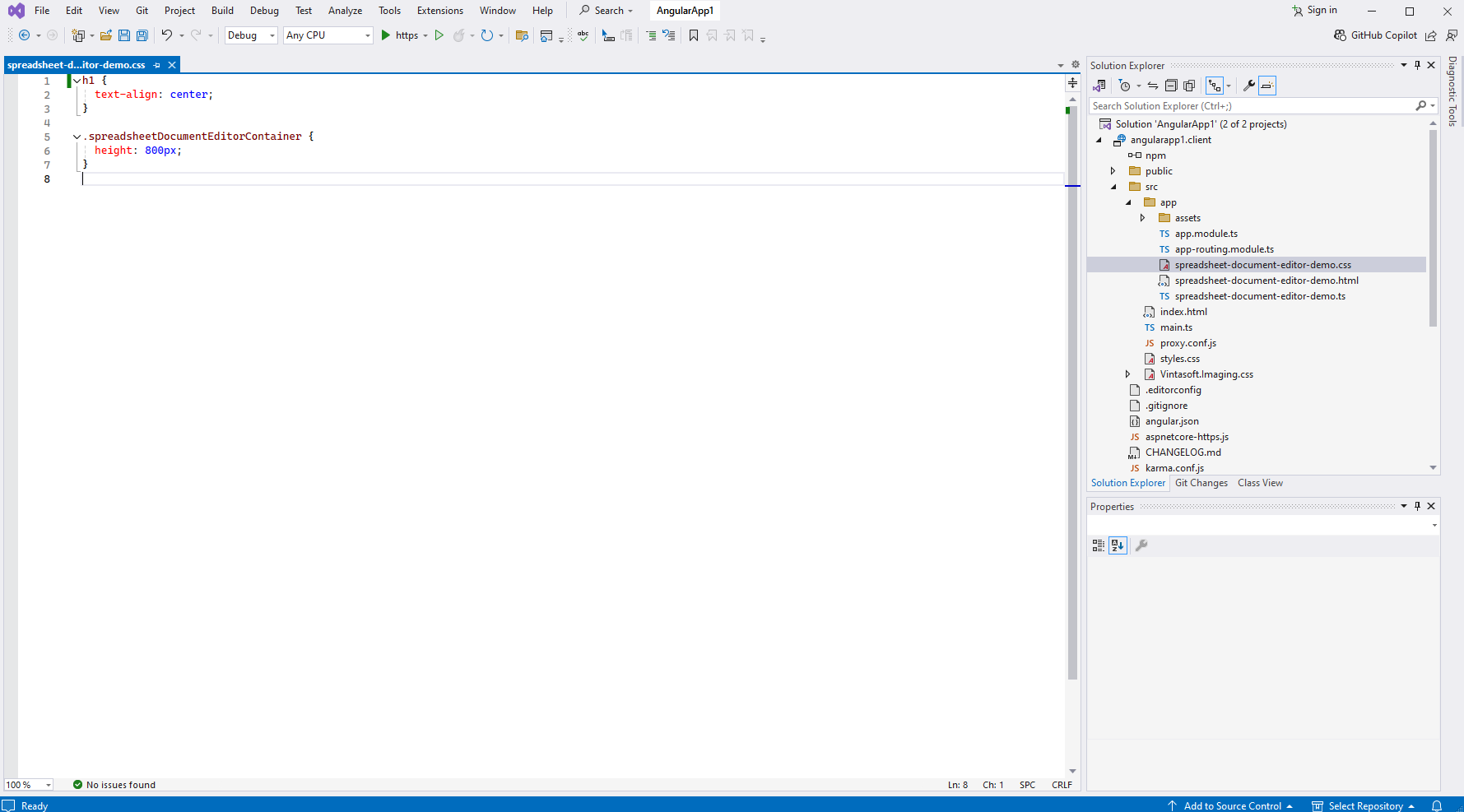This screenshot has width=1464, height=812.
Task: Click the Search Solution Explorer input field
Action: (x=1251, y=106)
